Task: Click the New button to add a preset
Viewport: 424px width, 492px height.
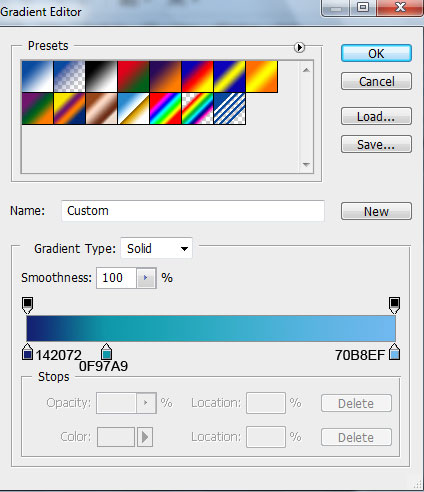Action: click(376, 211)
